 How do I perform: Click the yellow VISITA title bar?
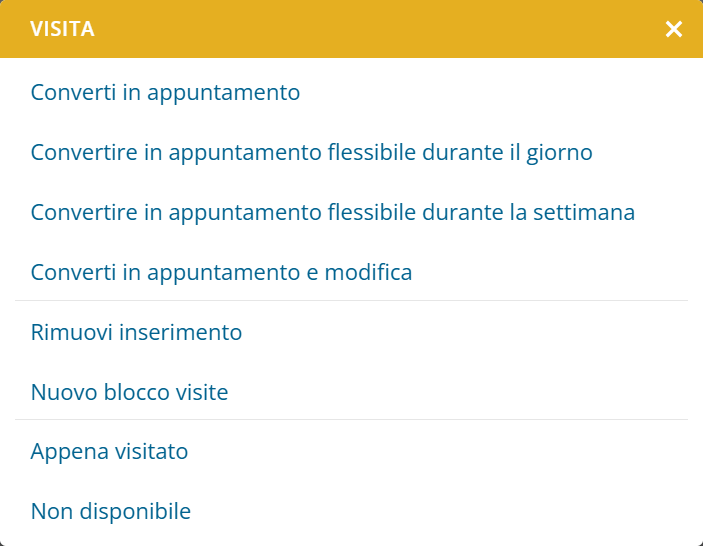point(350,29)
